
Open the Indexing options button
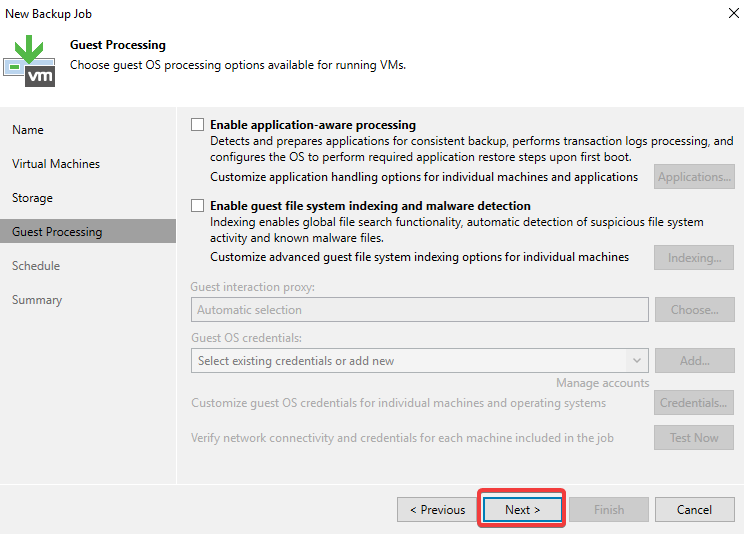click(694, 258)
